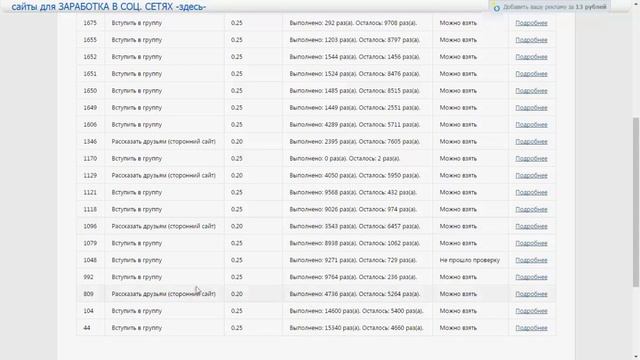The width and height of the screenshot is (640, 360).
Task: Open Подробнее link for task 1675
Action: pos(531,23)
